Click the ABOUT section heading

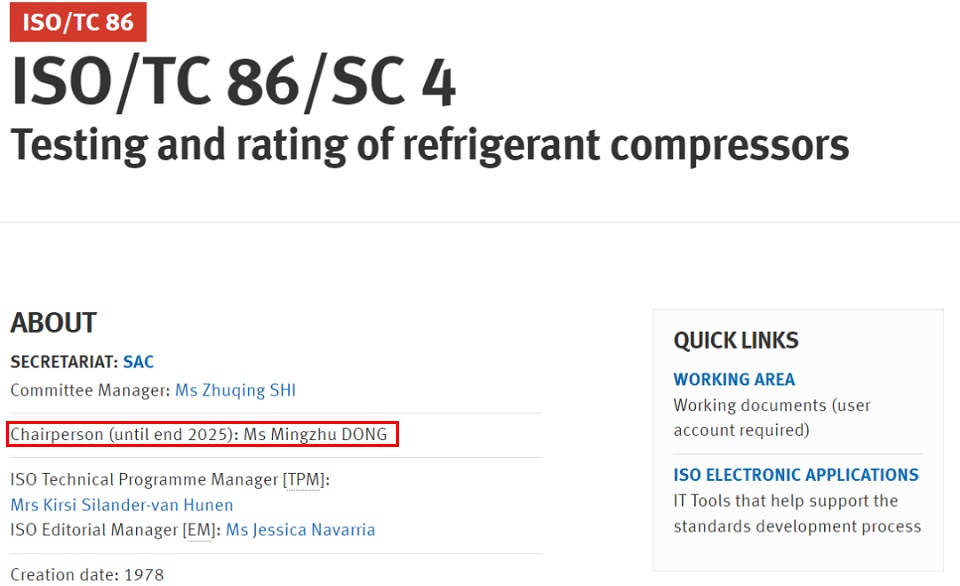tap(54, 323)
